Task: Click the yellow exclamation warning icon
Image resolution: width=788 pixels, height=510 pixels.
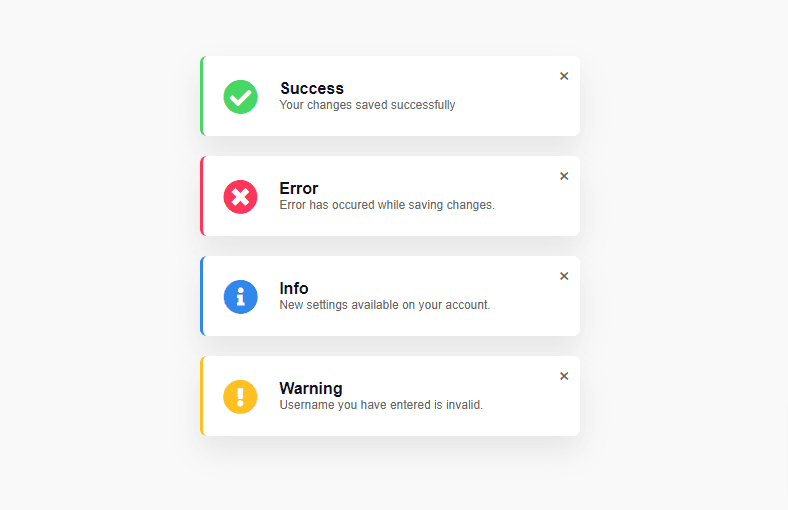Action: pyautogui.click(x=240, y=397)
